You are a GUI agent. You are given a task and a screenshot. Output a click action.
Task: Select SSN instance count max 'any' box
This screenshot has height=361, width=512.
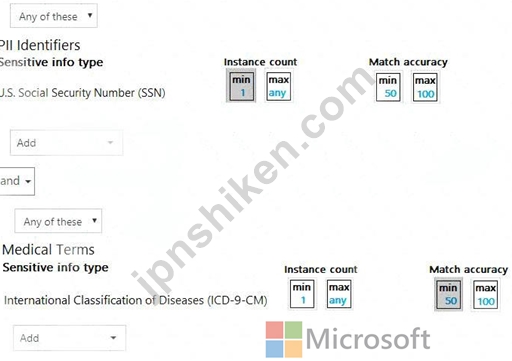point(279,86)
